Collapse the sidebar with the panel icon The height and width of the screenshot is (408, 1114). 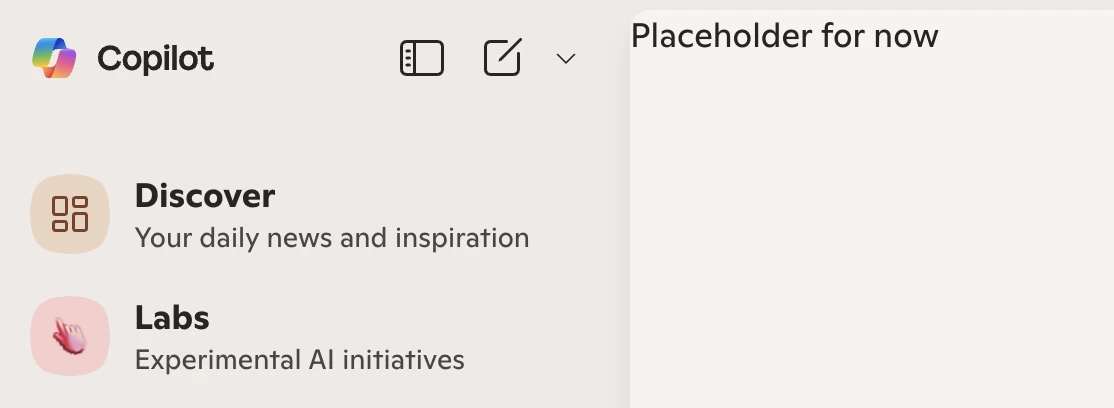[422, 58]
